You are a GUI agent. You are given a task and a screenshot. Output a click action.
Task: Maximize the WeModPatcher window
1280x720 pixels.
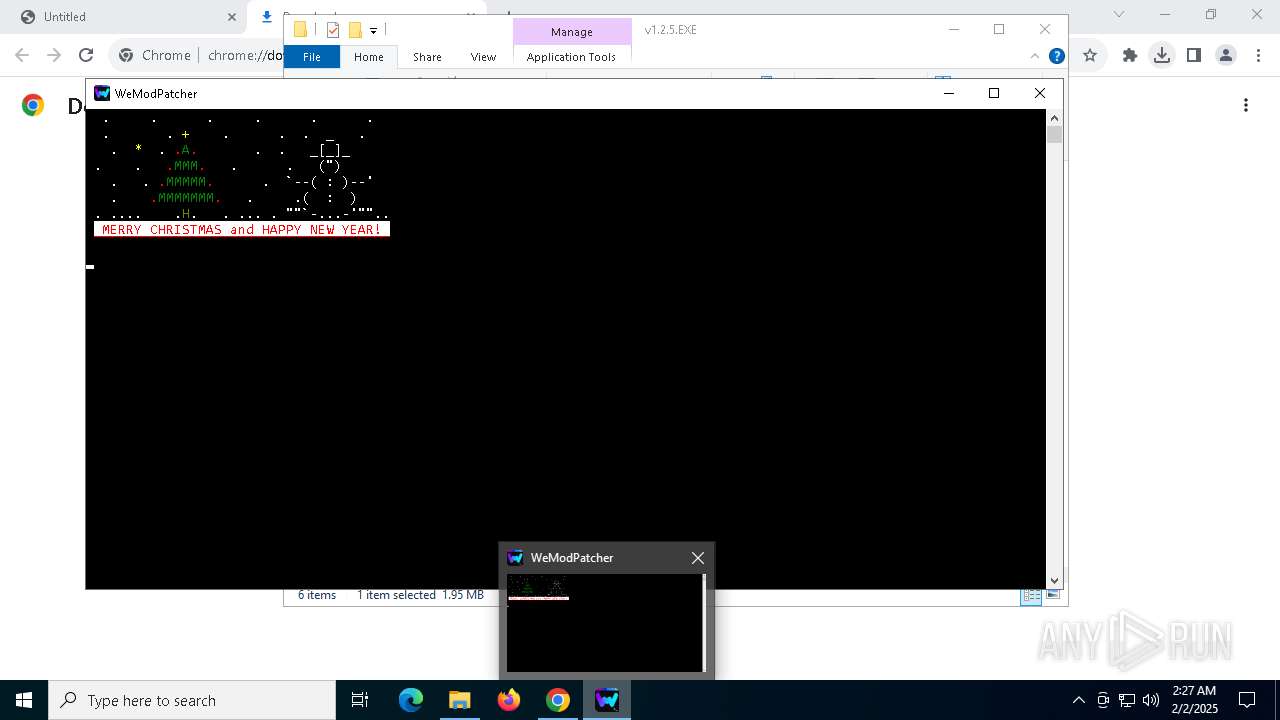(994, 93)
